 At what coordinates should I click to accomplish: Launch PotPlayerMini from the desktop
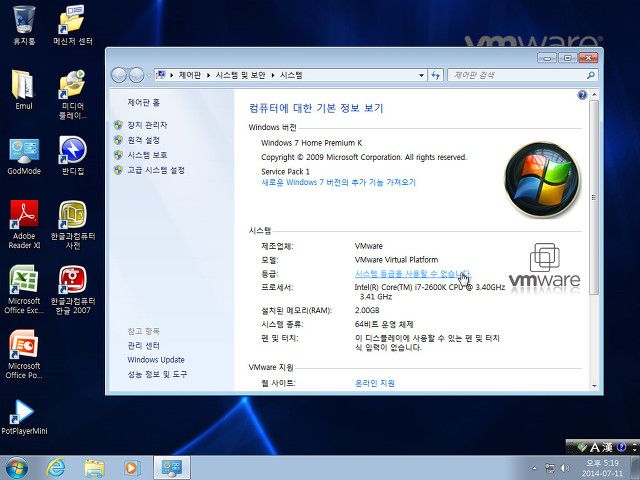click(x=24, y=417)
